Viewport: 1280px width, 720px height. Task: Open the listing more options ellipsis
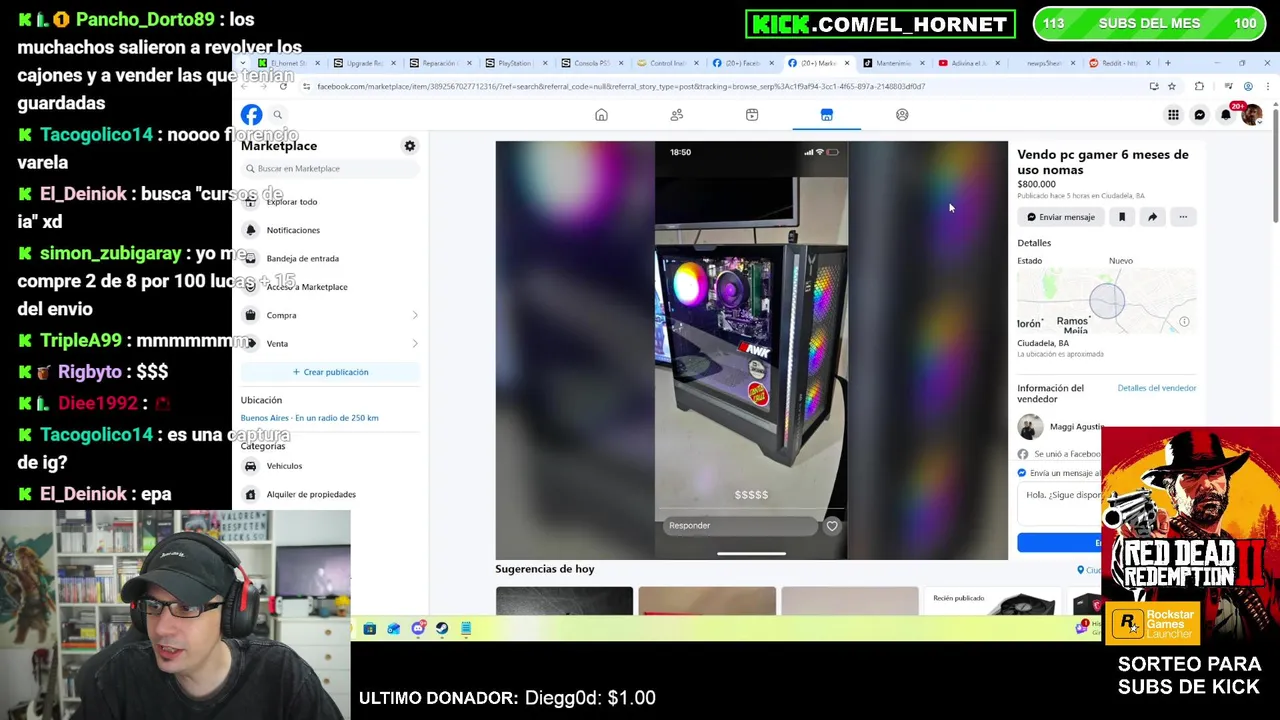(1183, 217)
